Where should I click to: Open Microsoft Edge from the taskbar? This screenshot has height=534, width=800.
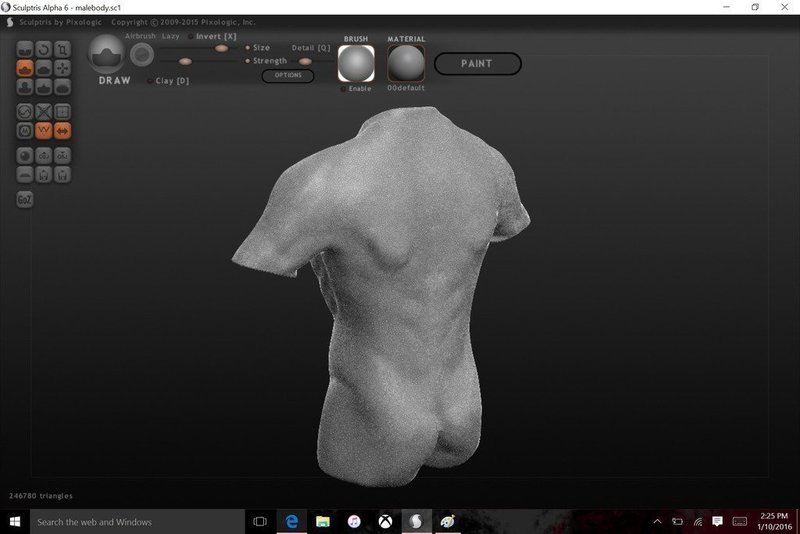click(292, 521)
